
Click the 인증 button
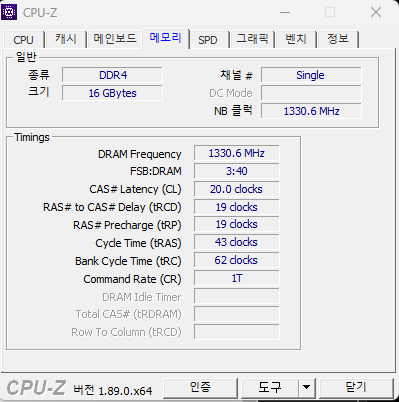tap(200, 387)
